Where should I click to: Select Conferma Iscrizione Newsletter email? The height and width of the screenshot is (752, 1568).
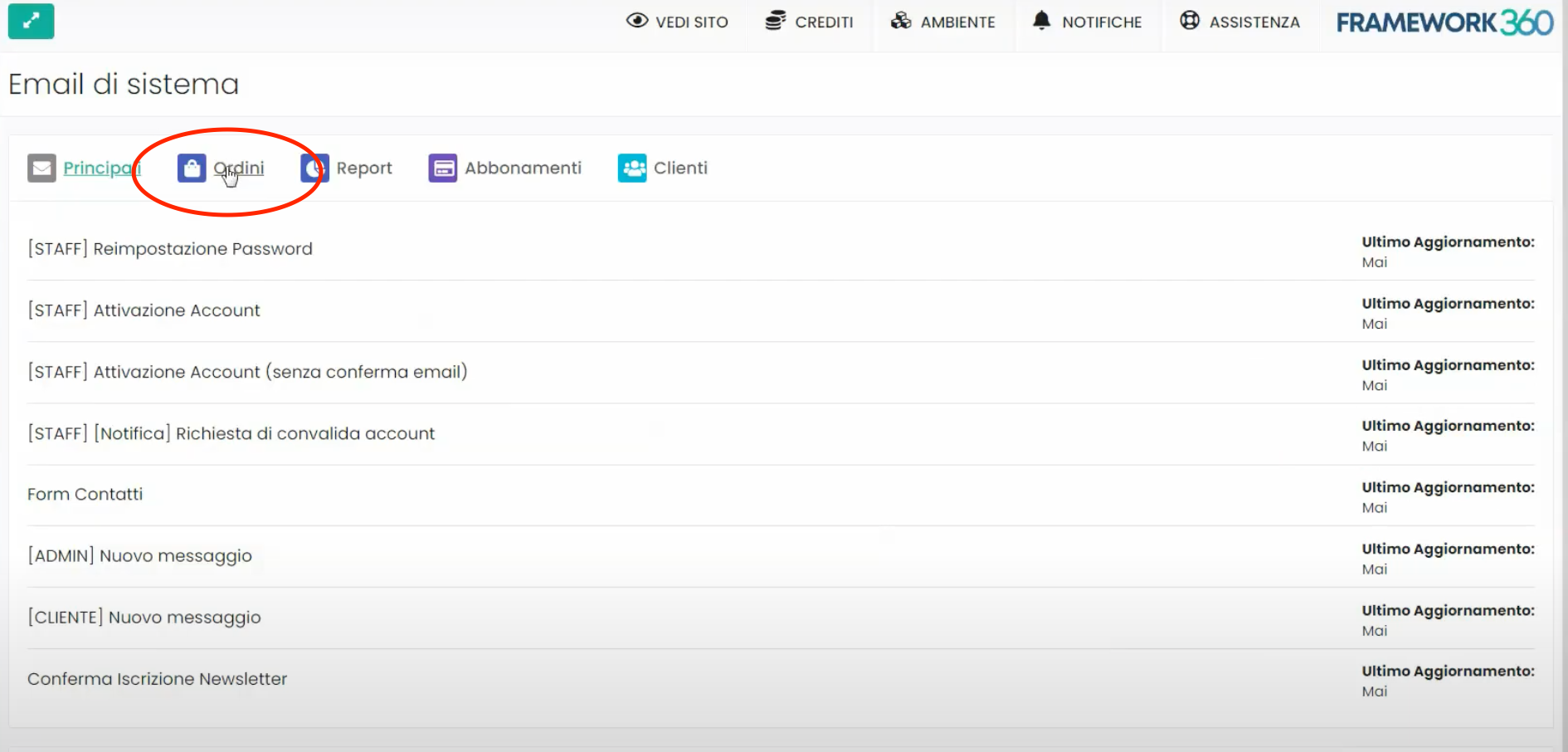(x=158, y=679)
